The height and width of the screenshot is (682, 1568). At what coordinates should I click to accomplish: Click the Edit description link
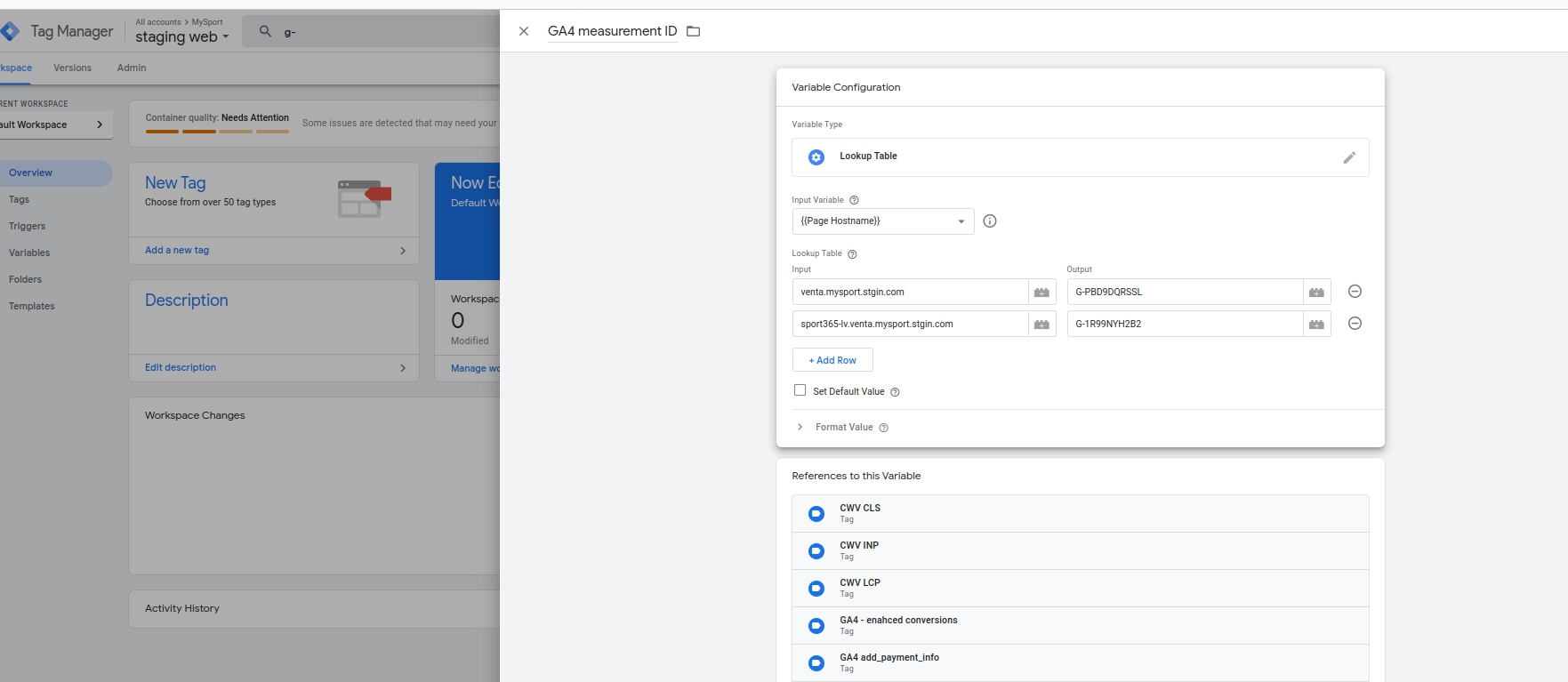tap(181, 368)
